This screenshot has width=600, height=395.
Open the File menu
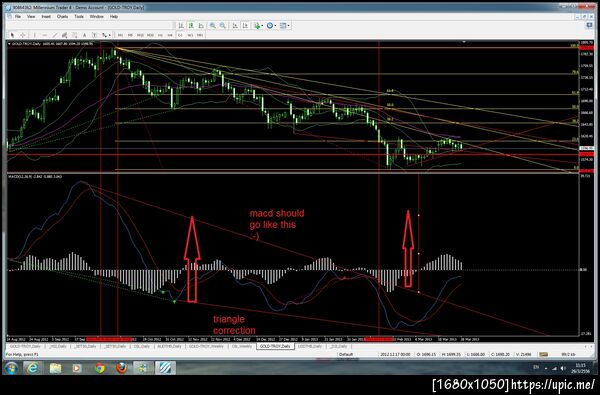18,16
